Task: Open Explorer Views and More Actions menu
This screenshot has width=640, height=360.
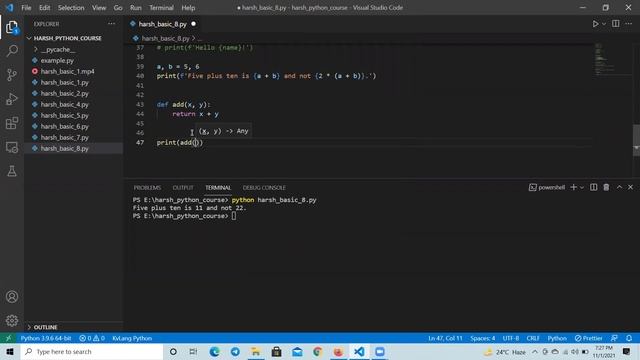Action: (111, 24)
